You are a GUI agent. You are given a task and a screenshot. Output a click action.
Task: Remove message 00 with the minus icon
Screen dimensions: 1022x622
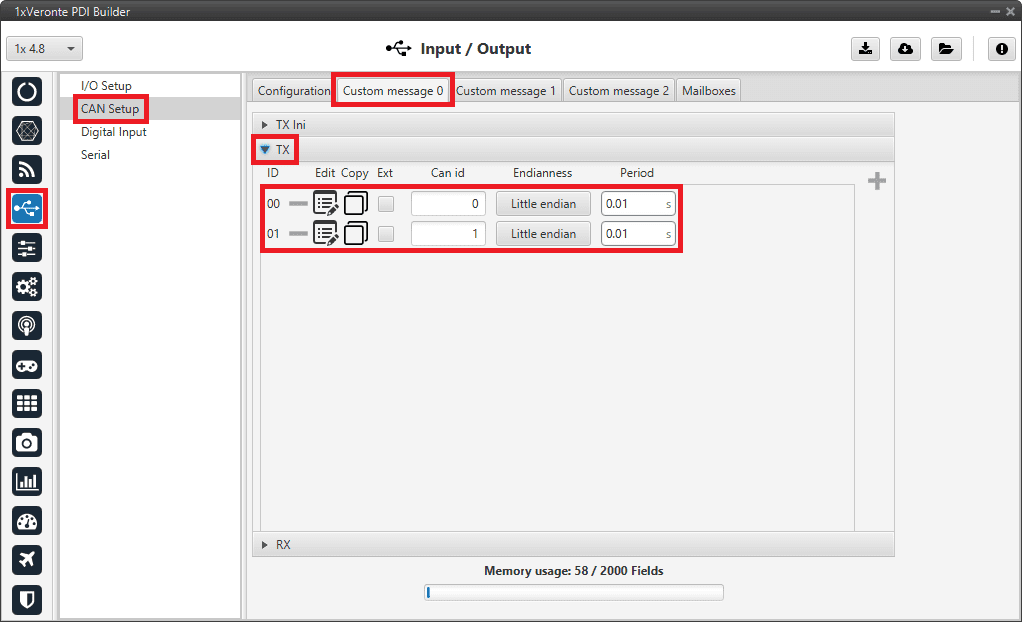tap(299, 204)
